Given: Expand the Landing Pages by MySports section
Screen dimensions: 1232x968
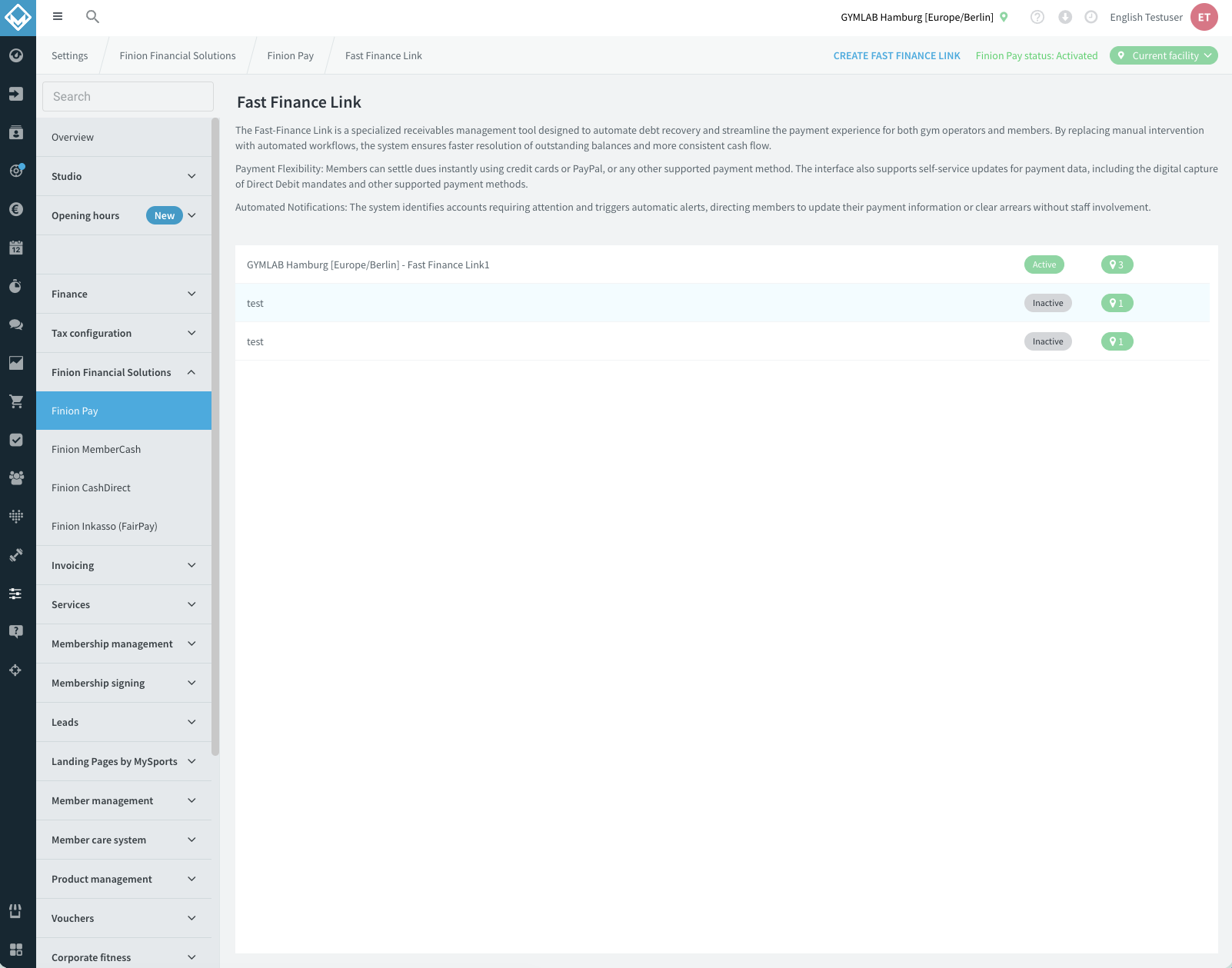Looking at the screenshot, I should tap(124, 761).
